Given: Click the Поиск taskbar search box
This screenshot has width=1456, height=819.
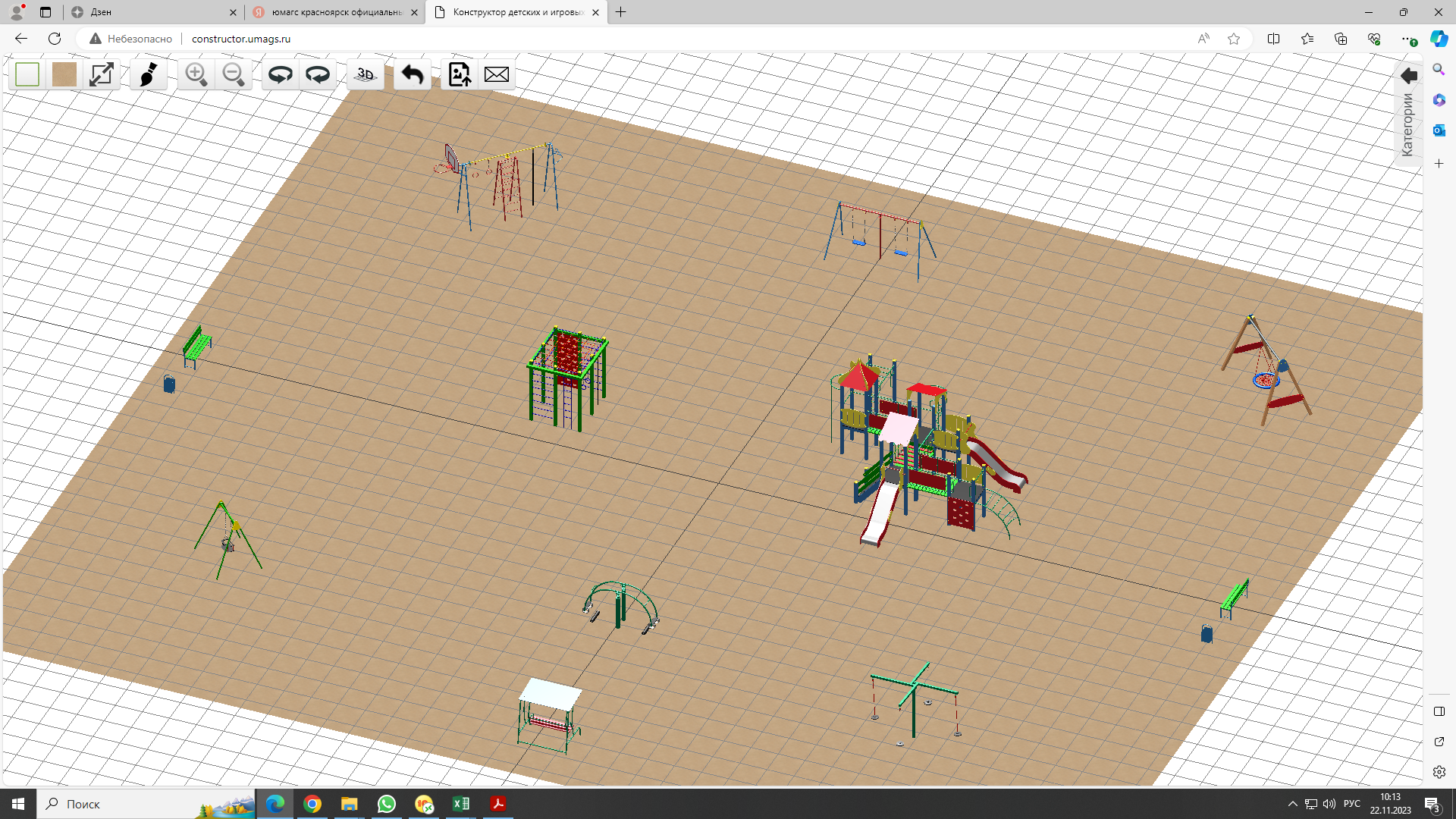Looking at the screenshot, I should [146, 804].
